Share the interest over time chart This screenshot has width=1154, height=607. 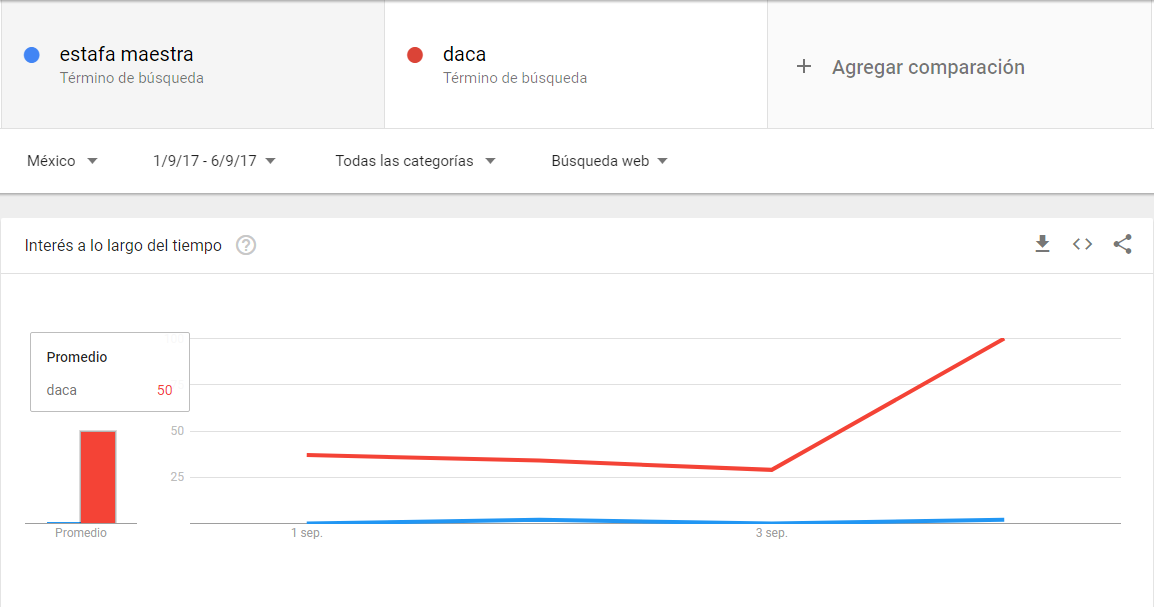pyautogui.click(x=1122, y=244)
